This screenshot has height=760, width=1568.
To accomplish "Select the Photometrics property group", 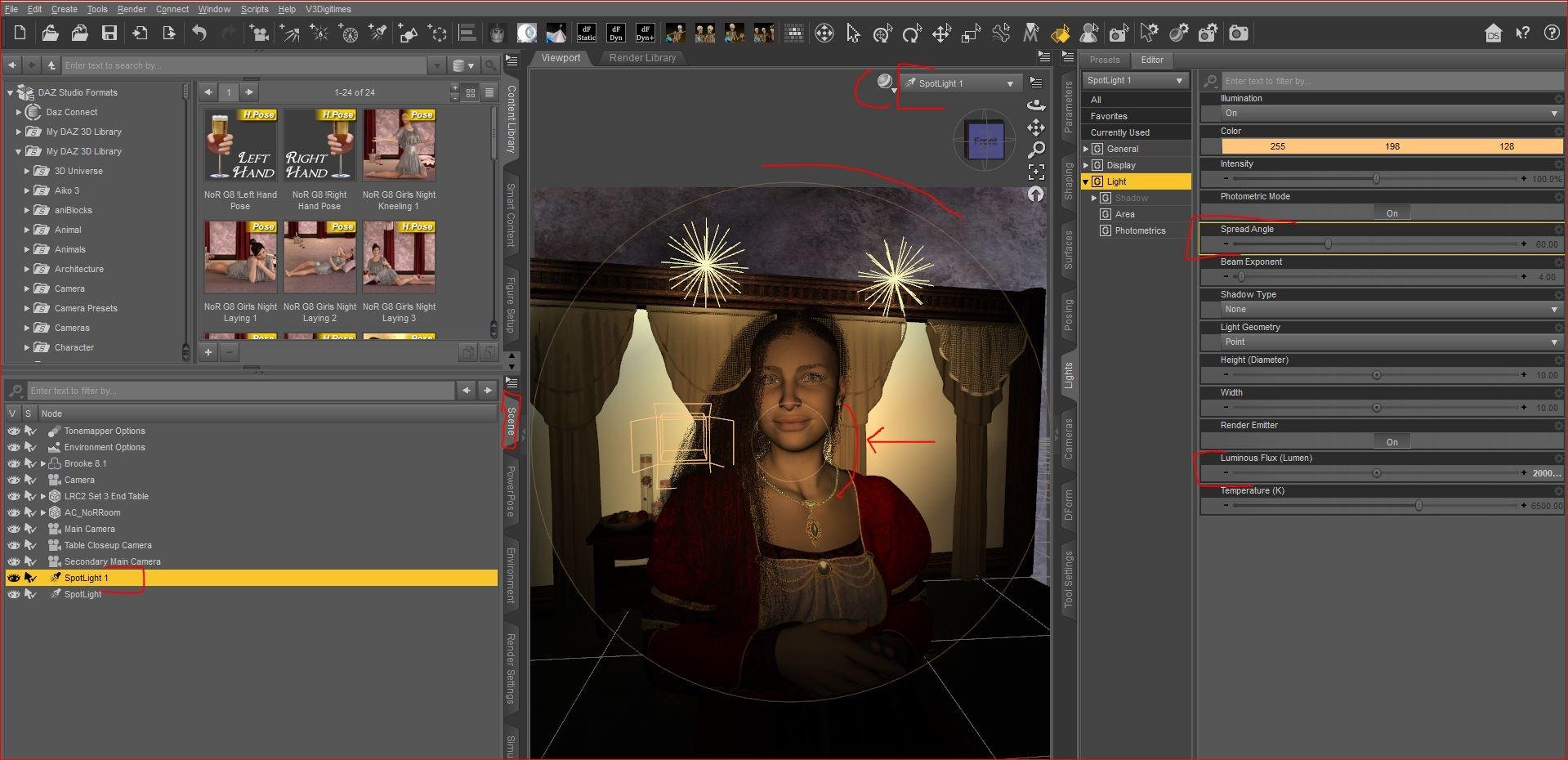I will click(x=1140, y=230).
